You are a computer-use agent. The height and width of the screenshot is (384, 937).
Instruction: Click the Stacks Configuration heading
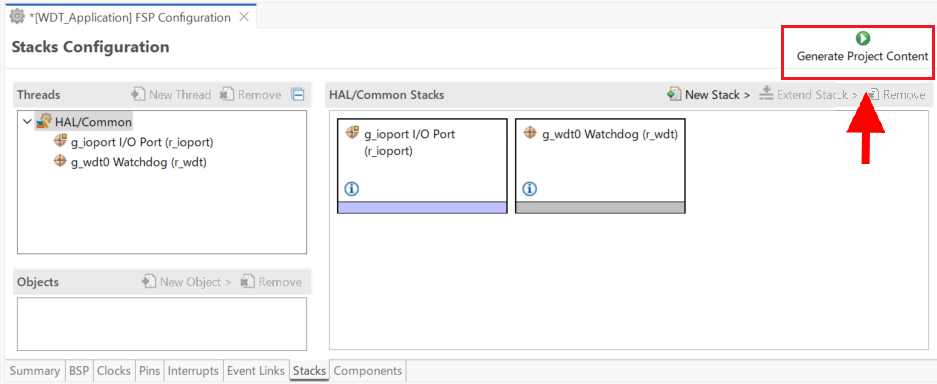pyautogui.click(x=90, y=47)
